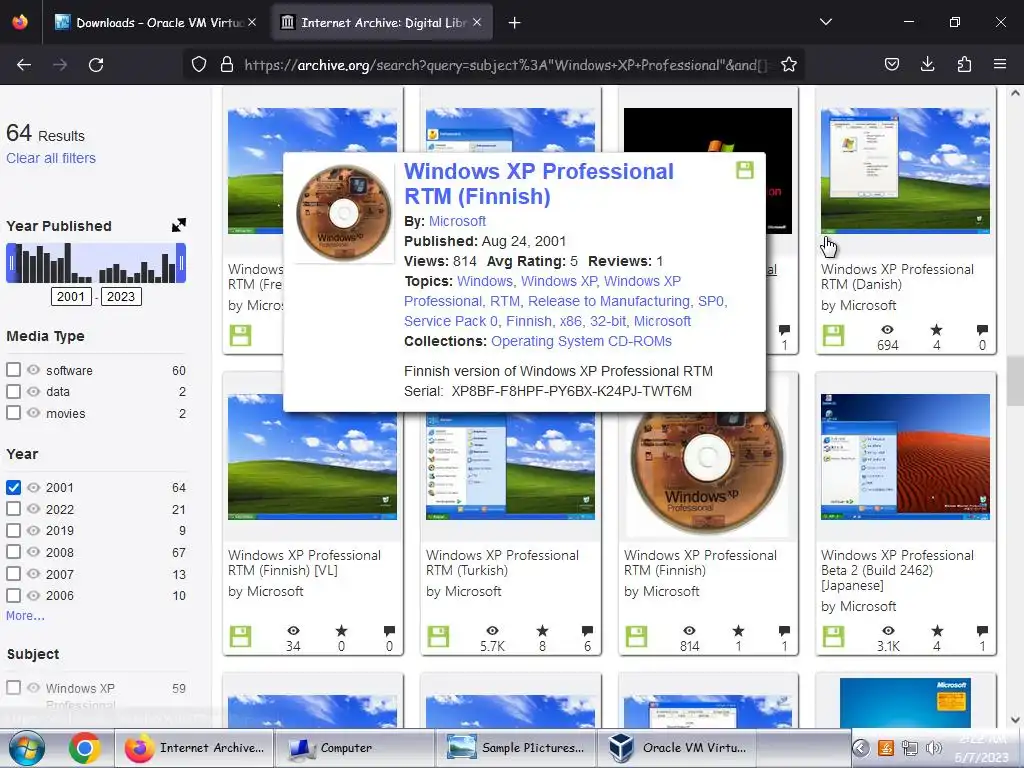Open the extensions puzzle icon
This screenshot has width=1024, height=768.
point(964,64)
